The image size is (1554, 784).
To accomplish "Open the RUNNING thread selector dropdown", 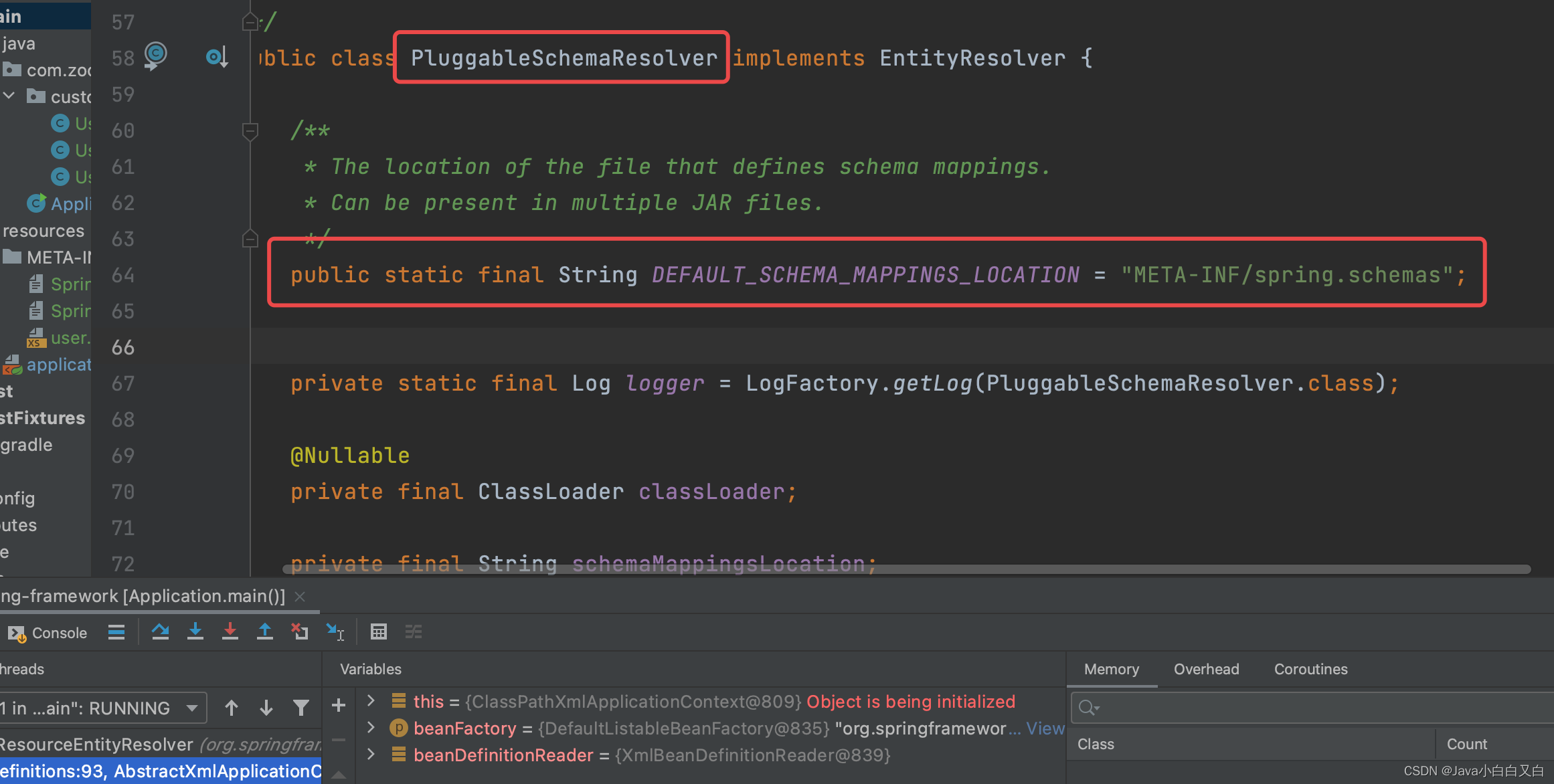I will tap(192, 707).
